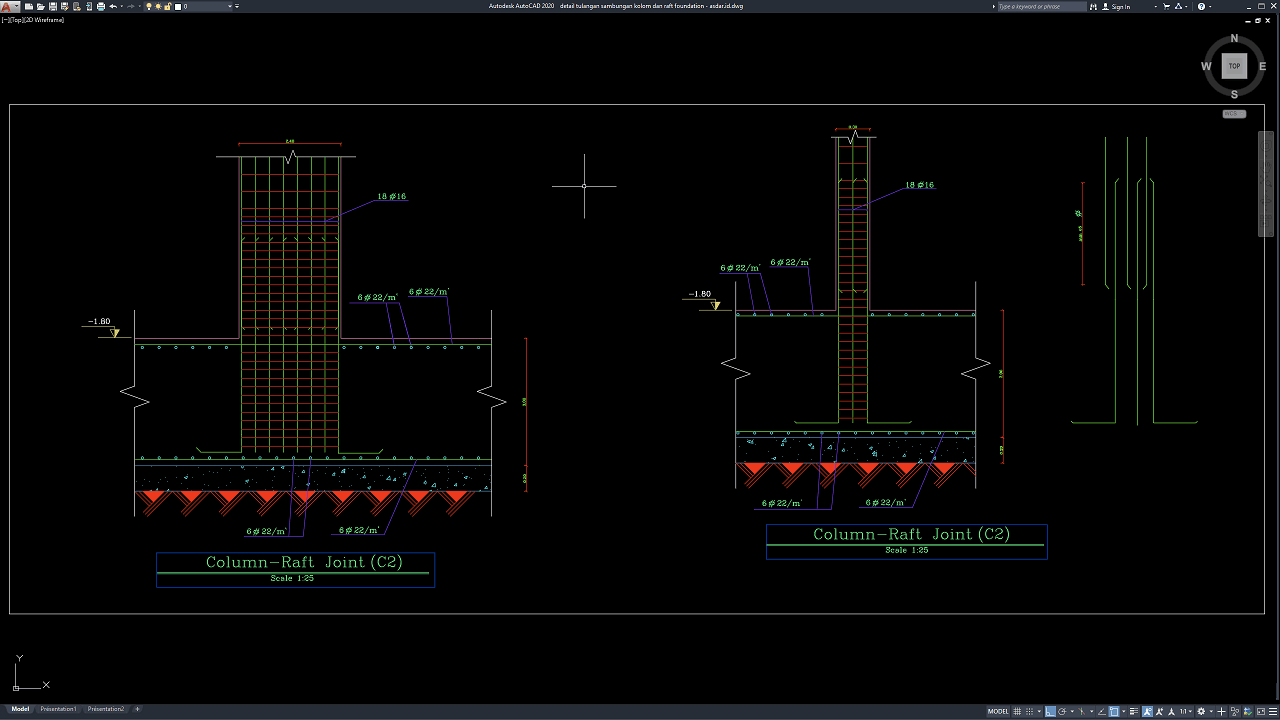This screenshot has height=720, width=1280.
Task: Switch to the Présentation2 layout tab
Action: coord(106,709)
